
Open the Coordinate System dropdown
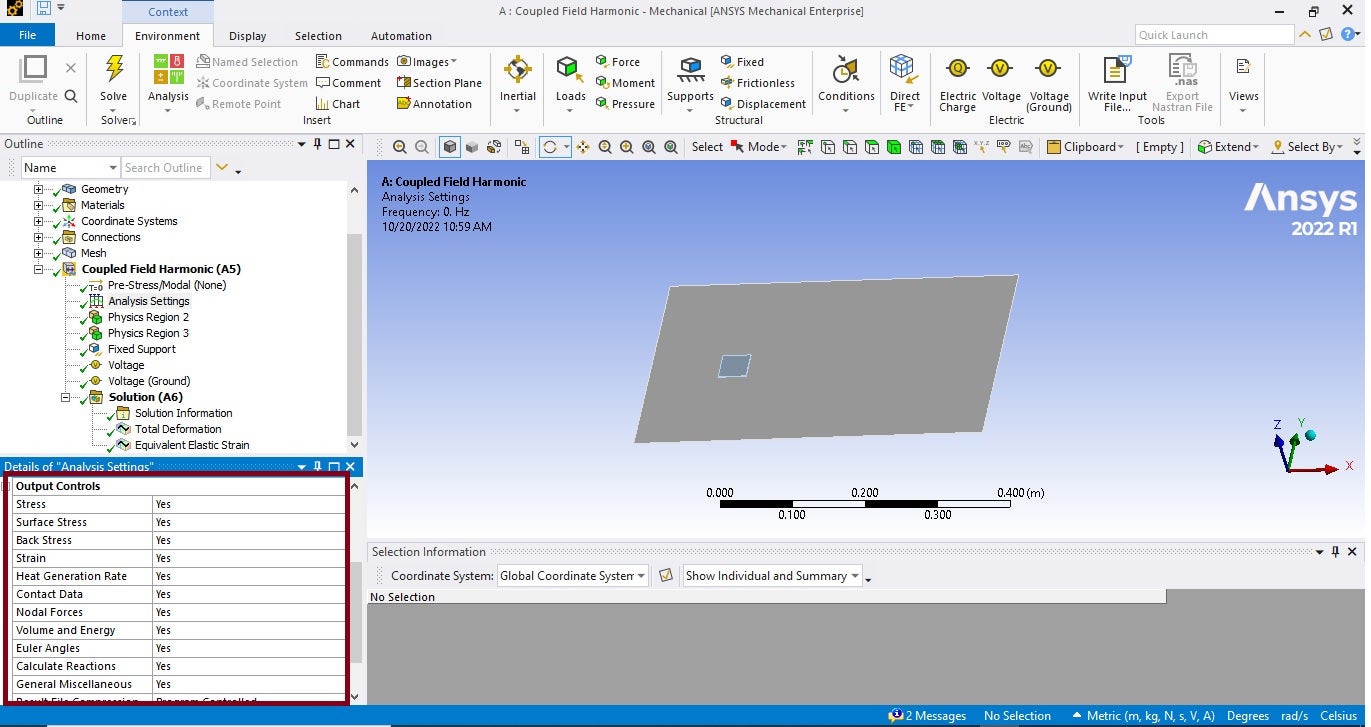click(573, 576)
